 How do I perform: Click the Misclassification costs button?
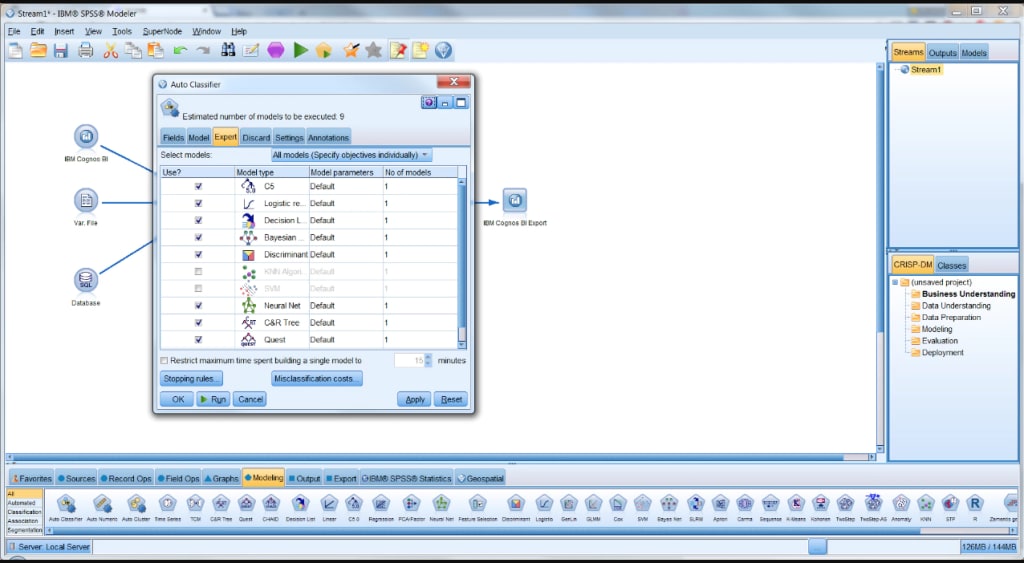tap(317, 378)
